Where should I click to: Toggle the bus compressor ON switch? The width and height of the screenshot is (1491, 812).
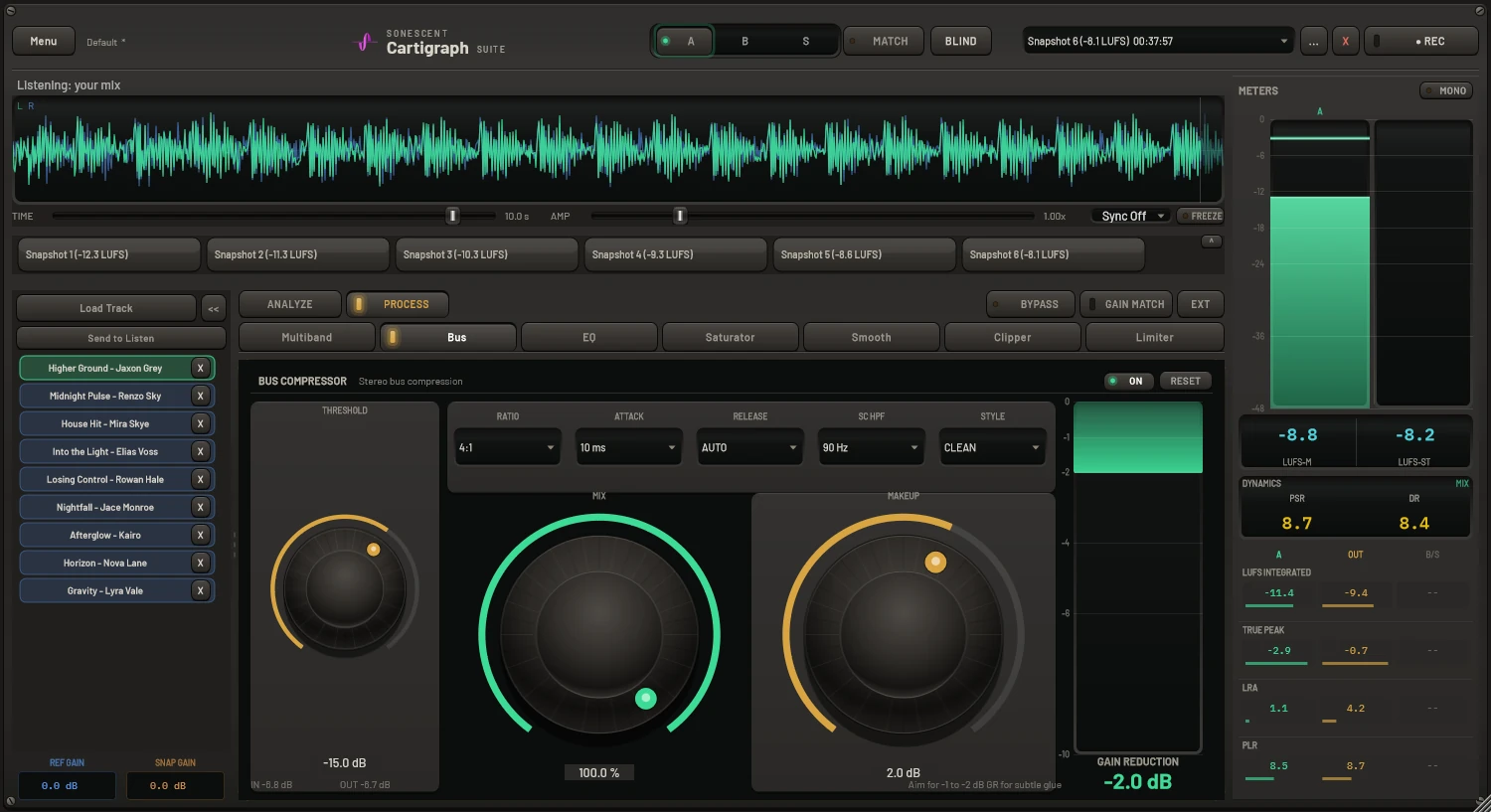click(x=1129, y=381)
